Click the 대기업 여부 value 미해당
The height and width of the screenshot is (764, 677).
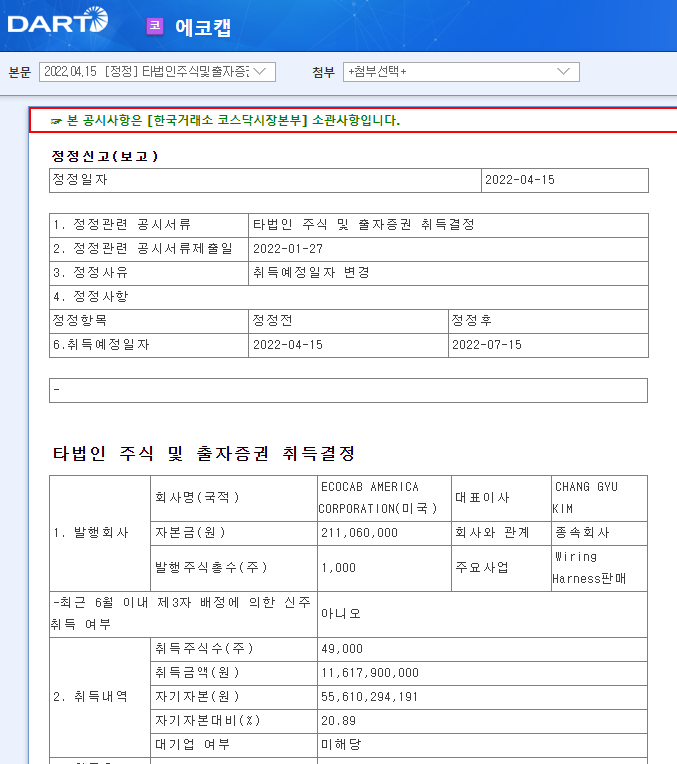pos(341,745)
